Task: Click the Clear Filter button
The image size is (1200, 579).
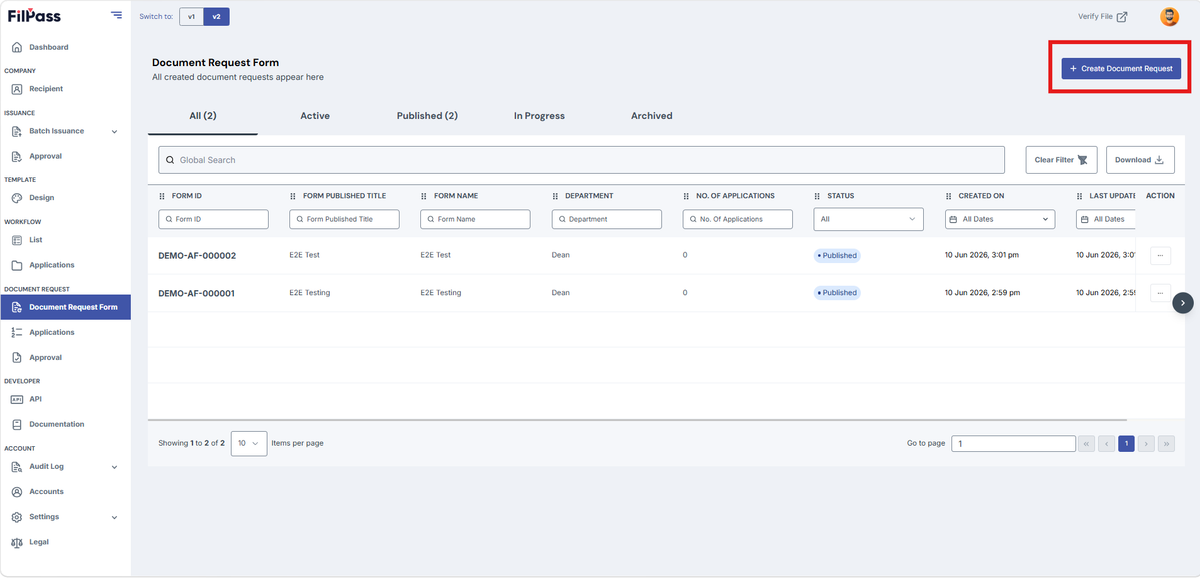Action: (1061, 160)
